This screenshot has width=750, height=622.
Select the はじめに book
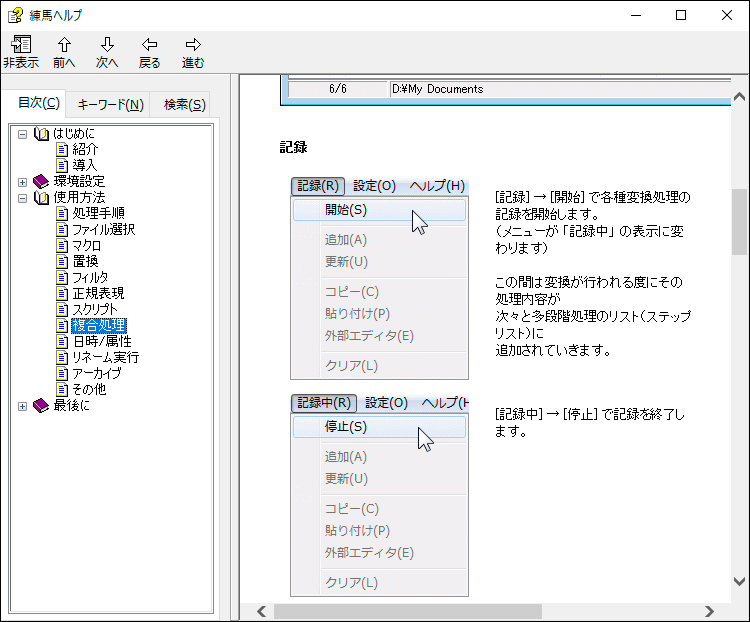(x=74, y=133)
